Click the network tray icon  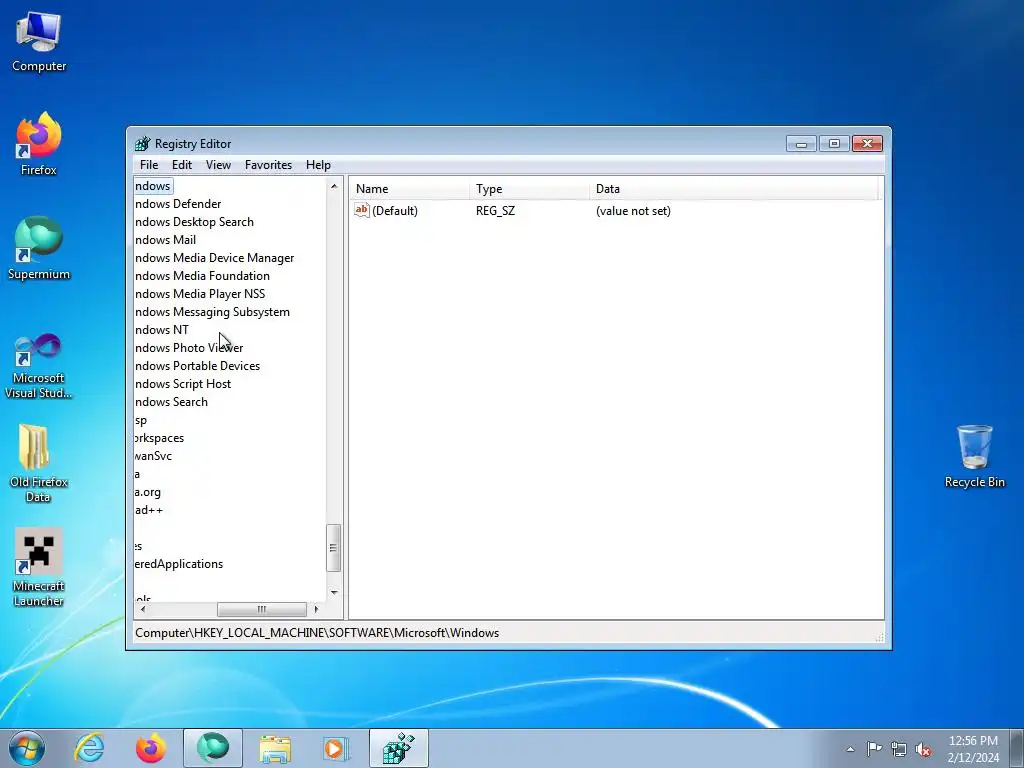(x=899, y=749)
